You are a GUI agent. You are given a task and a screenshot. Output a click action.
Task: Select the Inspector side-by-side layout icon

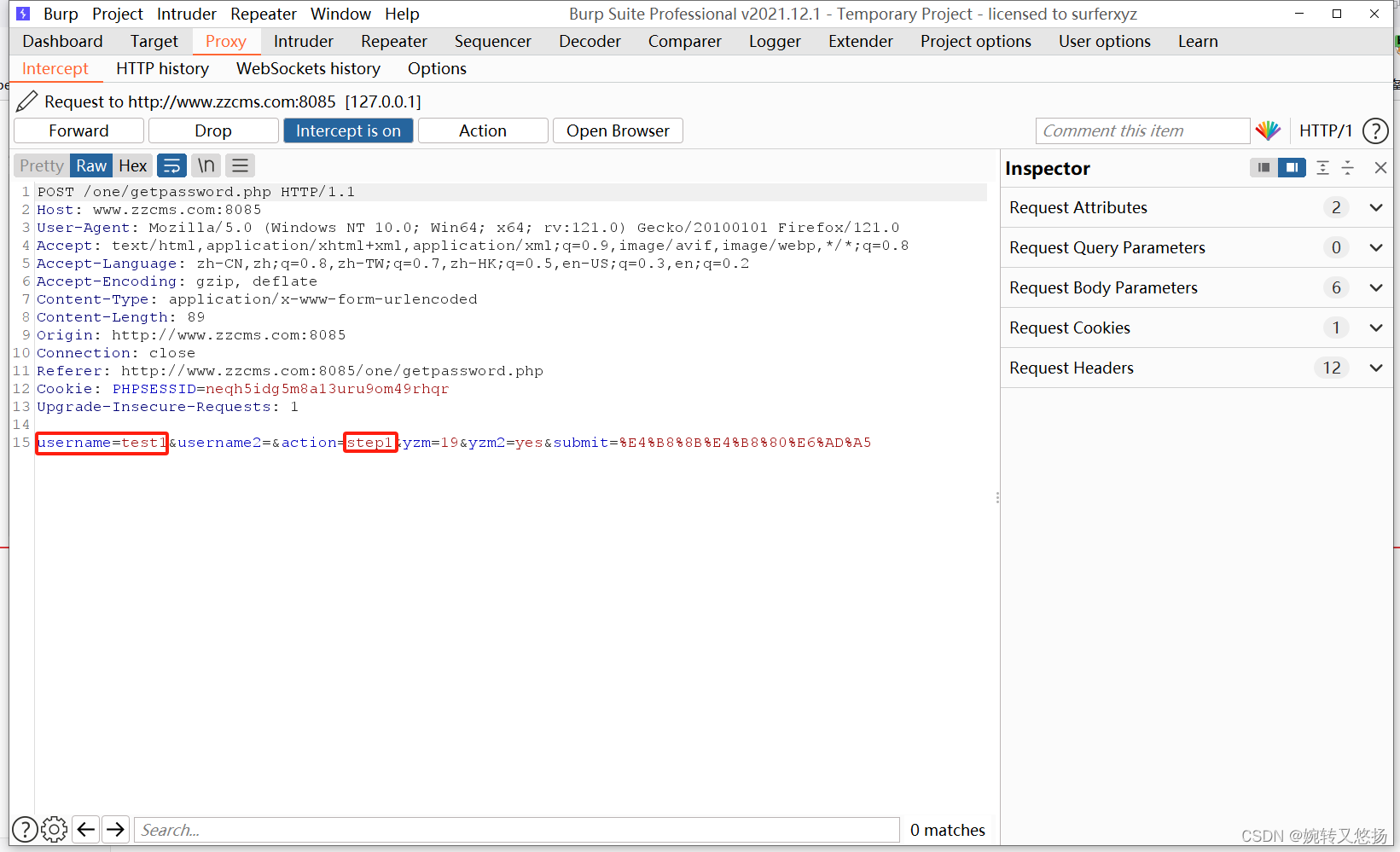tap(1293, 168)
